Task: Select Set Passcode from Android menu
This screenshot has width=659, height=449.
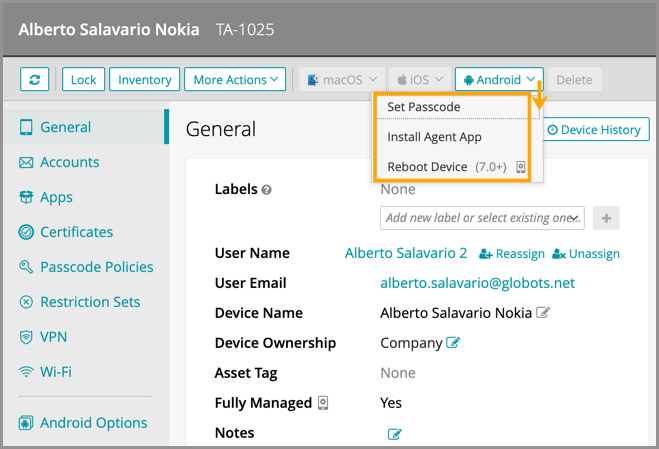Action: pyautogui.click(x=424, y=107)
